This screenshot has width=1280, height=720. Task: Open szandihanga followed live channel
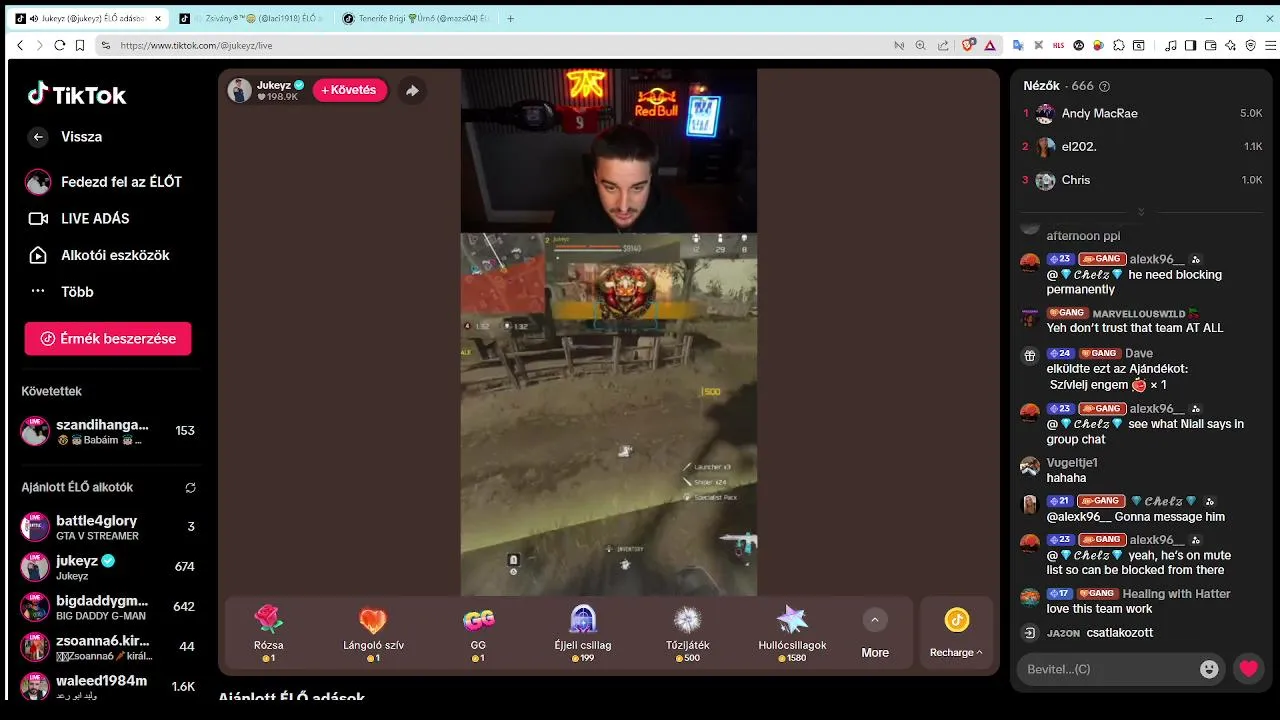point(108,431)
